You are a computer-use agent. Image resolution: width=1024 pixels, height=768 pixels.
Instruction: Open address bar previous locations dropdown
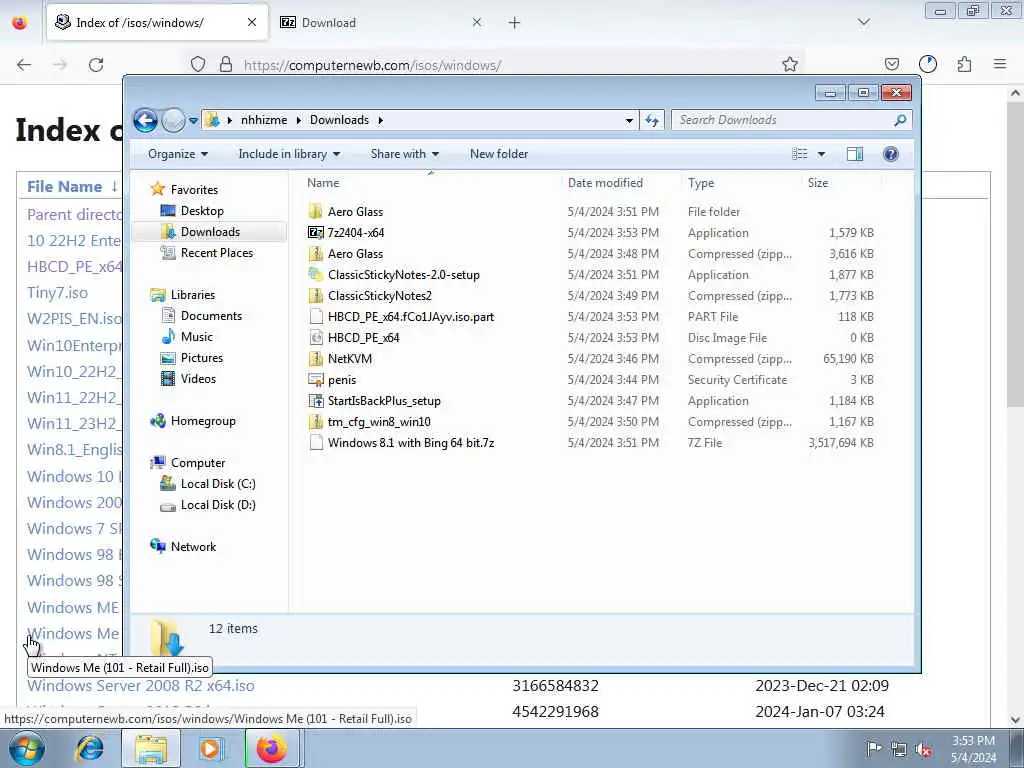point(629,120)
